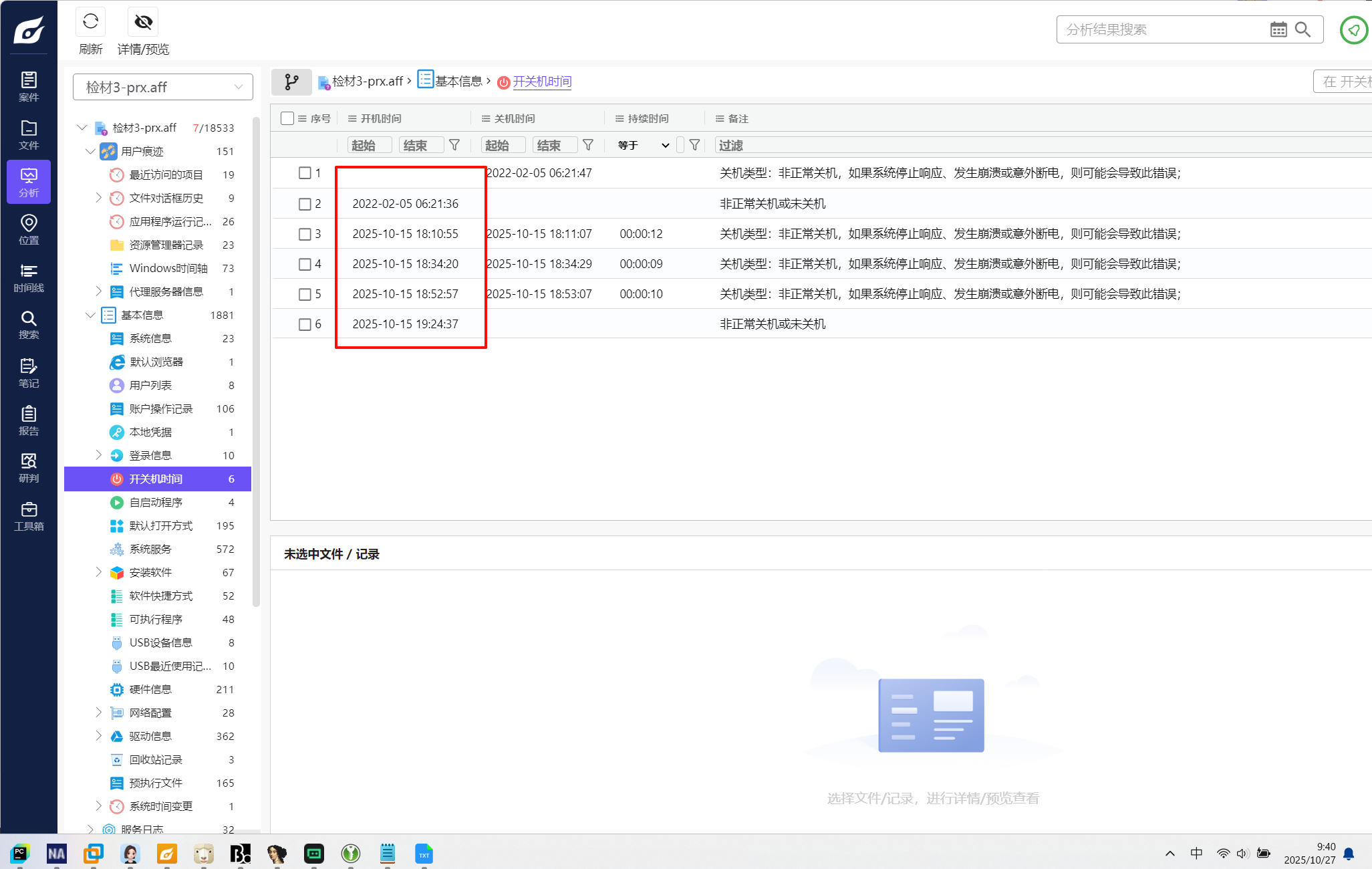Open the toolbox (工具箱) sidebar icon

click(28, 516)
